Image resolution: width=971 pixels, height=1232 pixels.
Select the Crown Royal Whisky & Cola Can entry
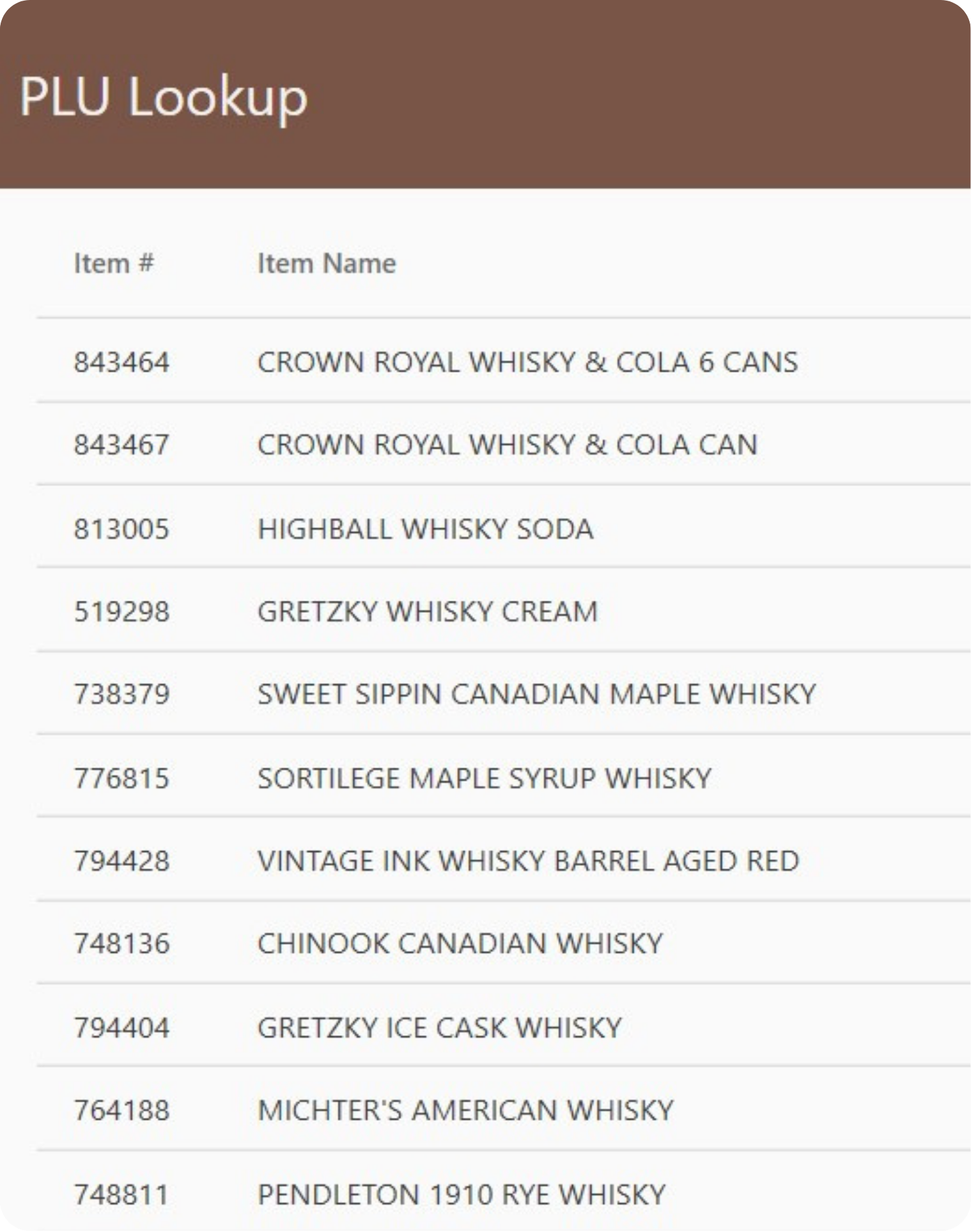(507, 445)
